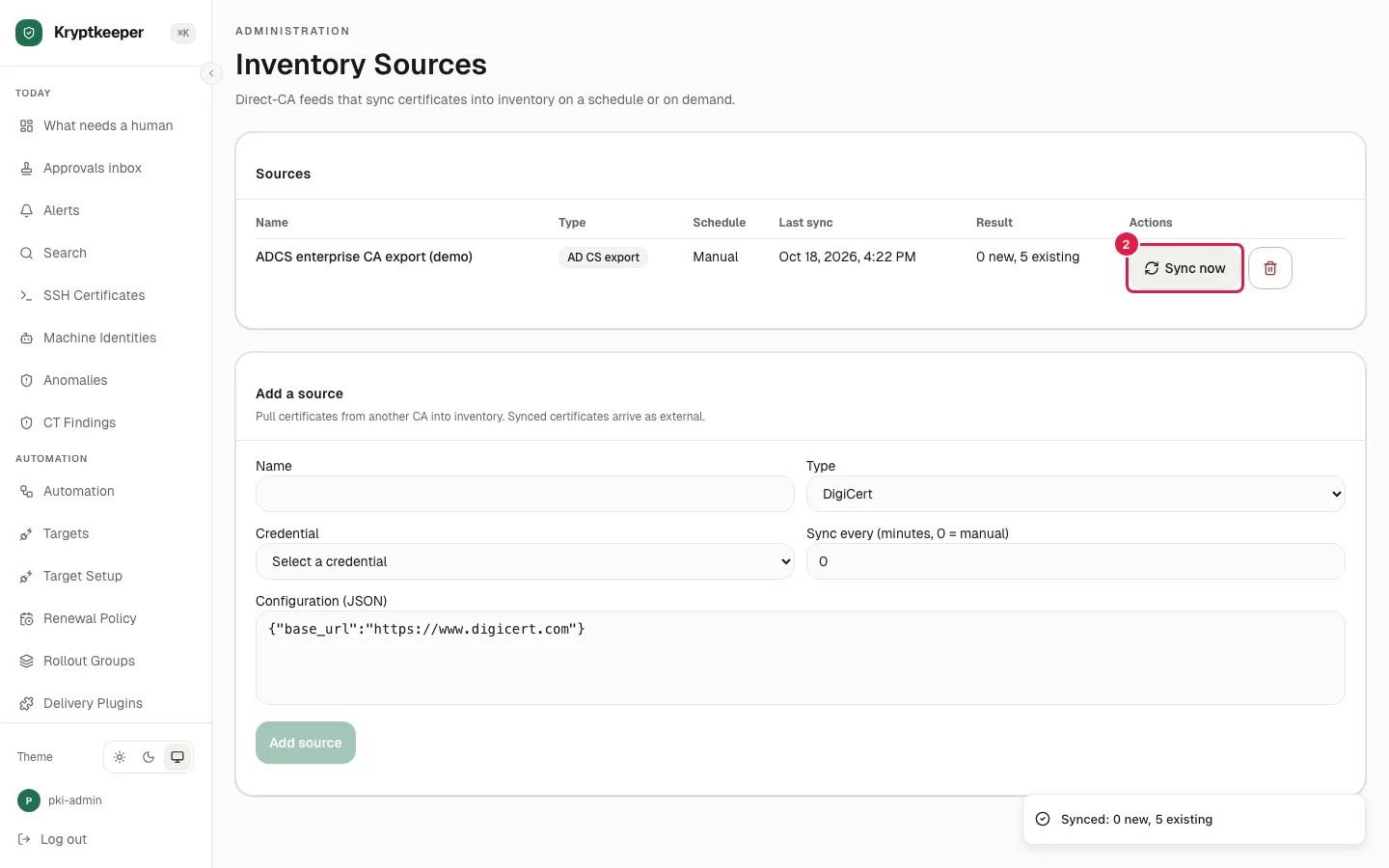Go to Anomalies page
Viewport: 1389px width, 868px height.
[106, 380]
